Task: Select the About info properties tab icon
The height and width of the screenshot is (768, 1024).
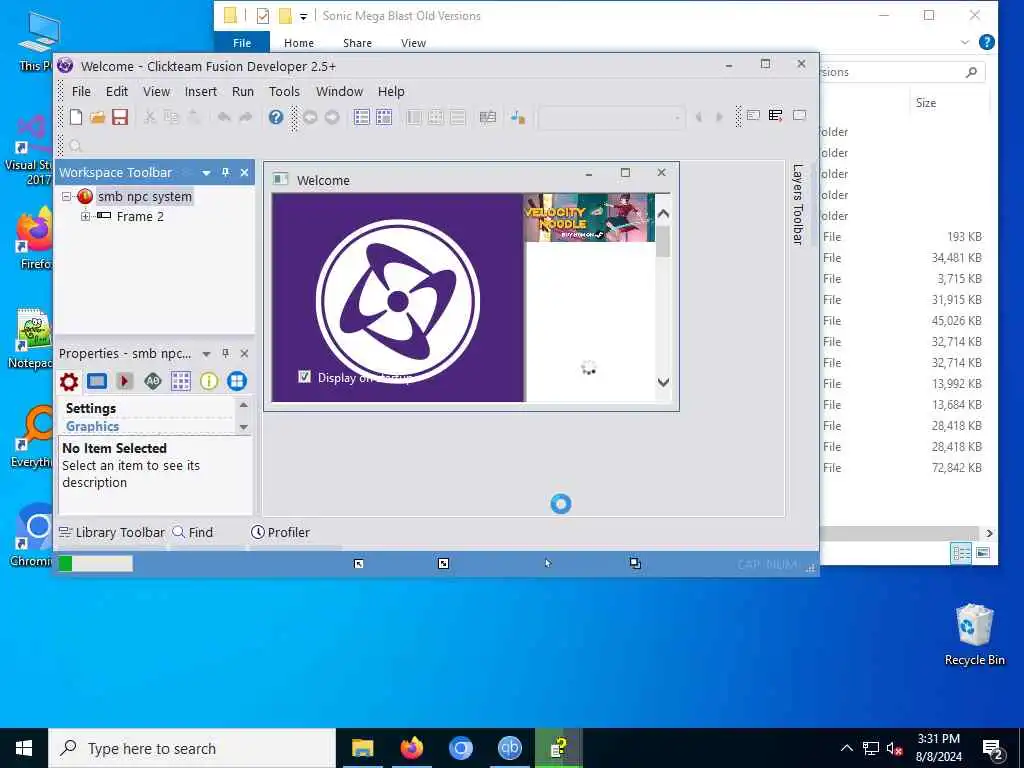Action: pos(209,381)
